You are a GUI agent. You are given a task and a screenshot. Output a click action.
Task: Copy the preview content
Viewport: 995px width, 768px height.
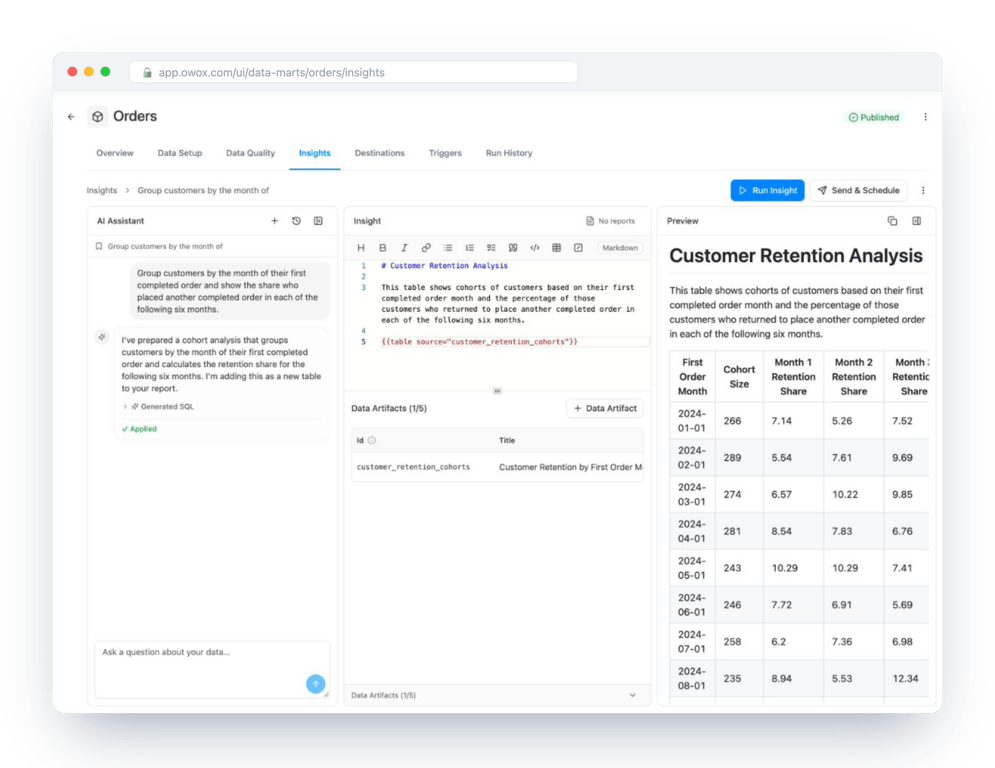point(892,221)
